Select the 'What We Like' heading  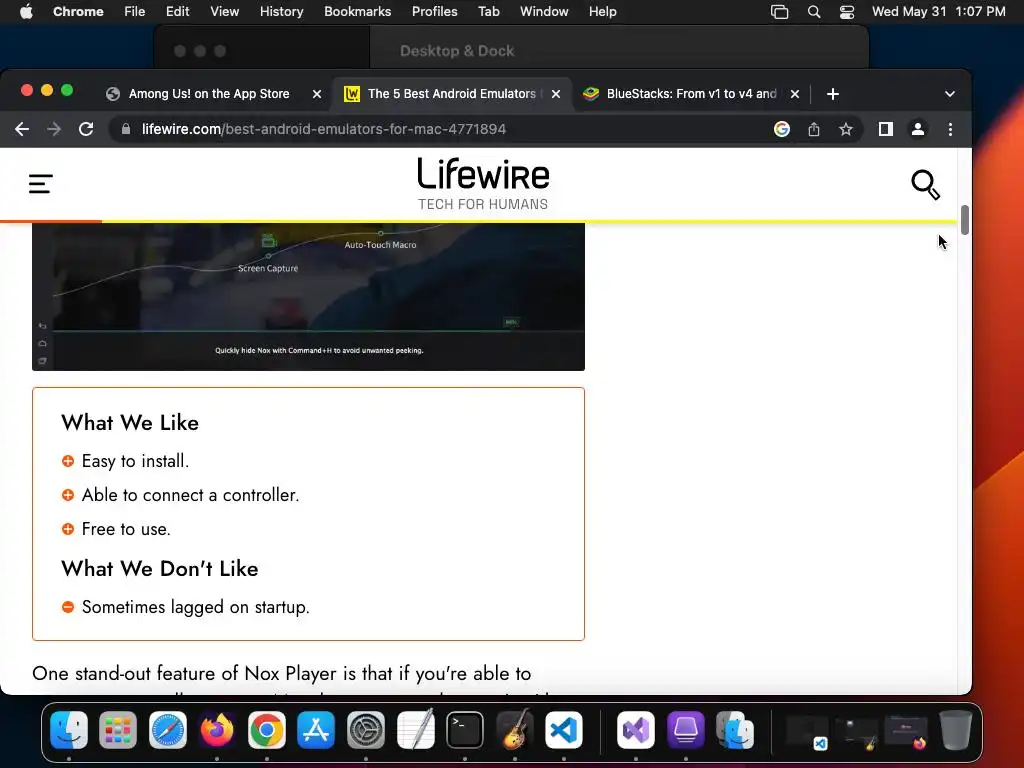(130, 423)
